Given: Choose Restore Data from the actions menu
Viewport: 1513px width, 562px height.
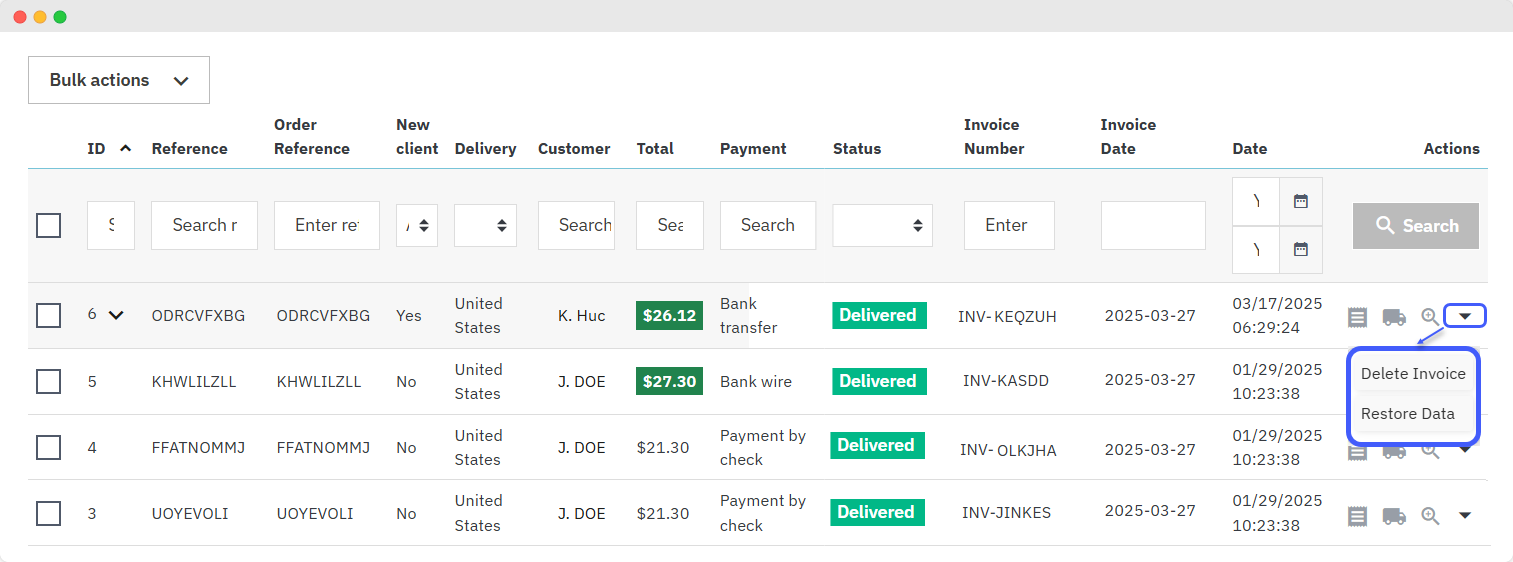Looking at the screenshot, I should [x=1407, y=414].
